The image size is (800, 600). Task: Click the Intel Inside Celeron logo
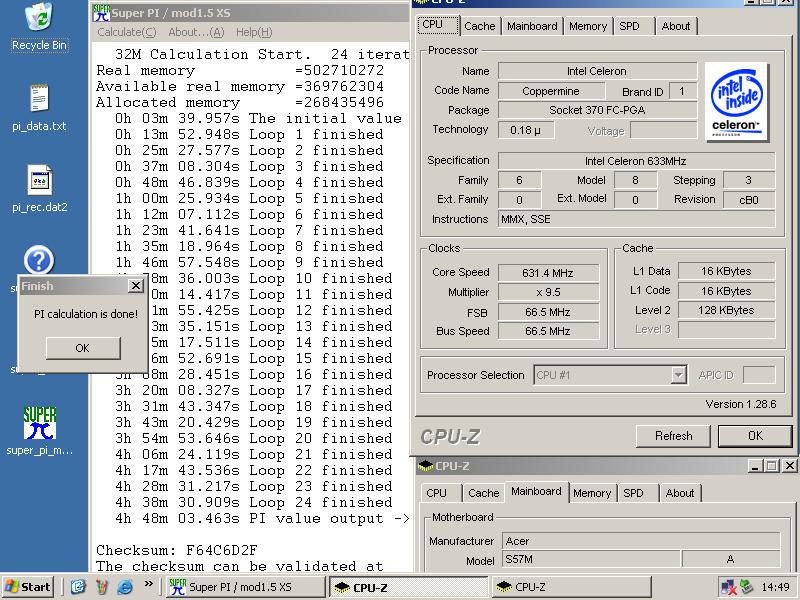(737, 102)
